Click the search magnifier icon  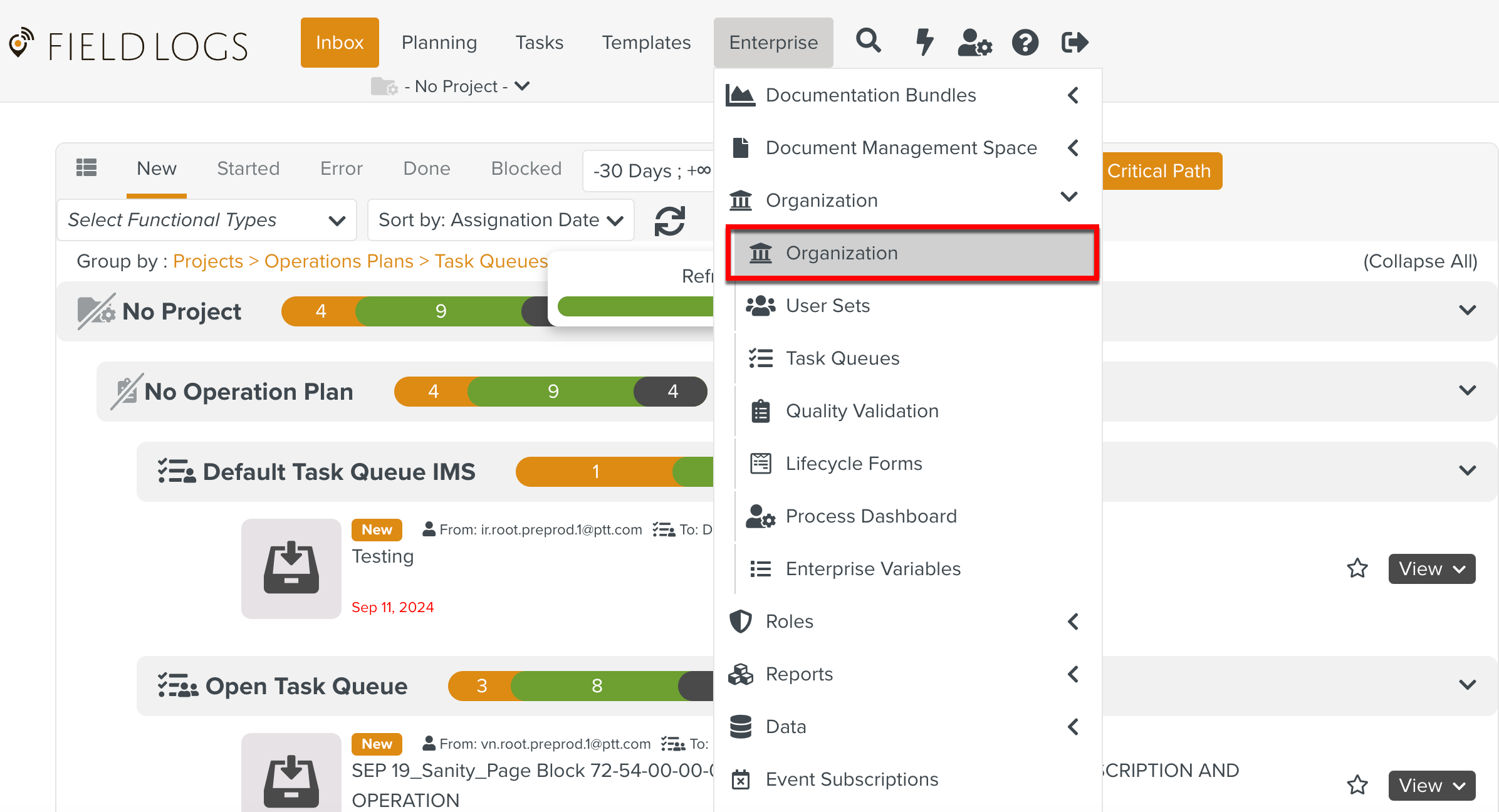869,42
